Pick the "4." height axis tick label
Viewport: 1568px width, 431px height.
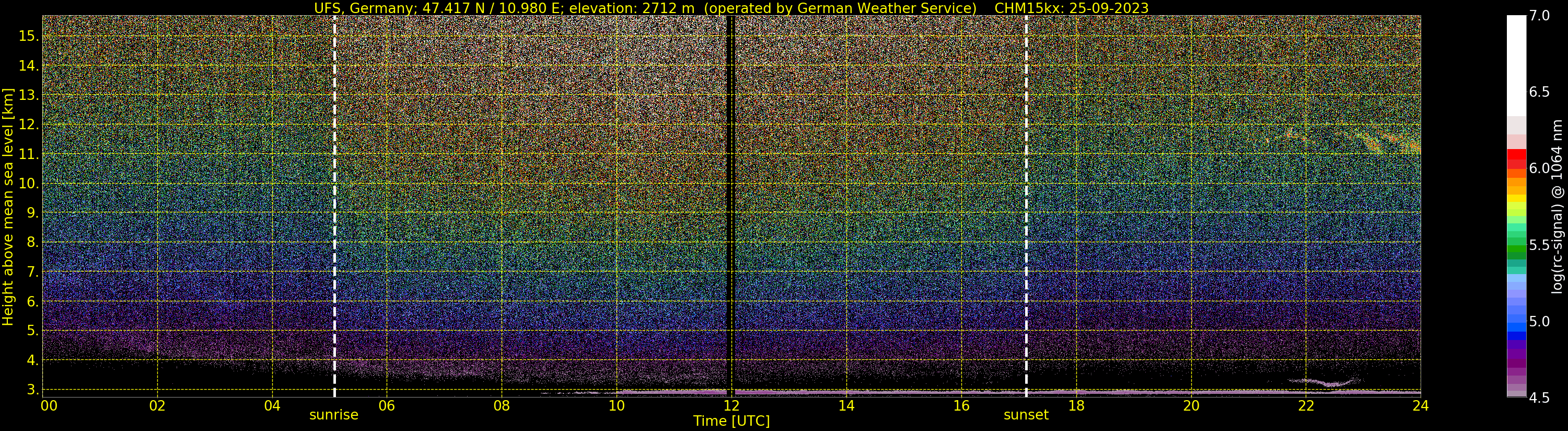tap(33, 360)
